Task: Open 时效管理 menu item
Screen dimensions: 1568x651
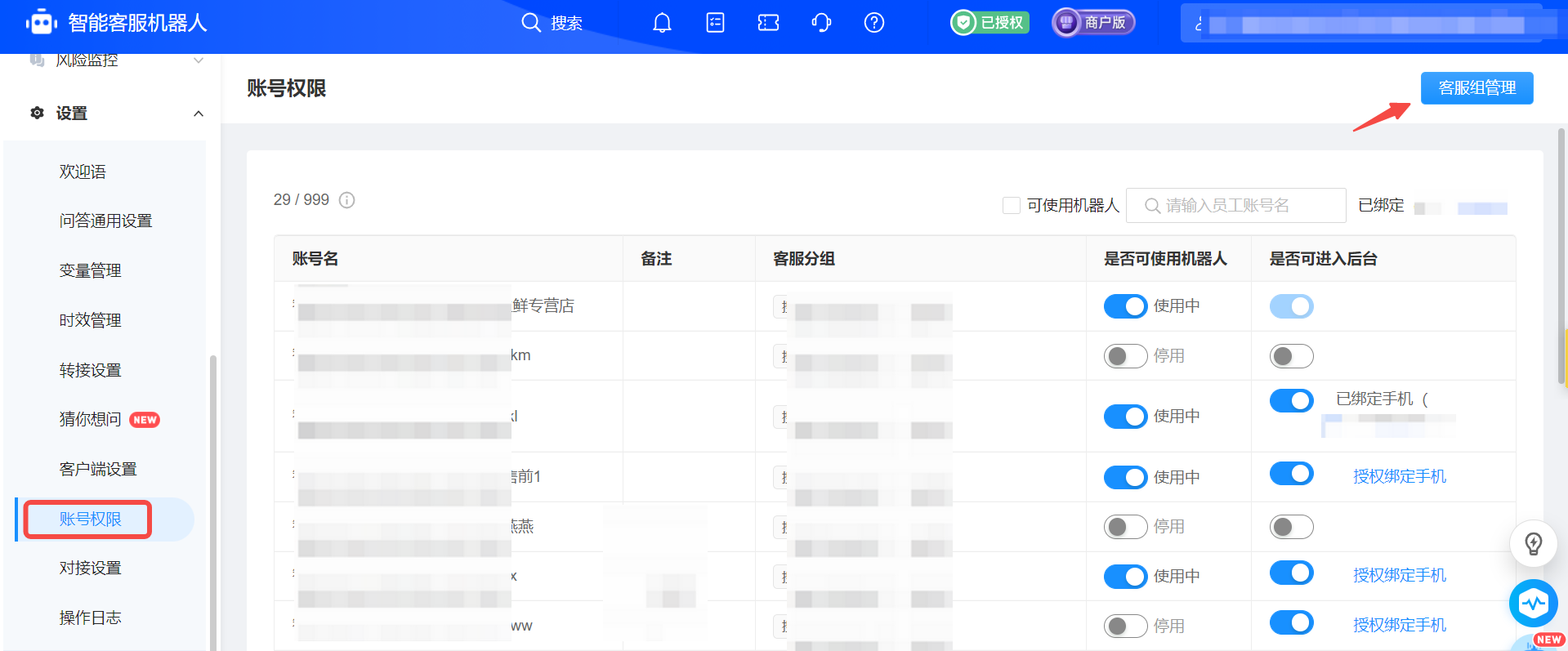Action: (90, 321)
